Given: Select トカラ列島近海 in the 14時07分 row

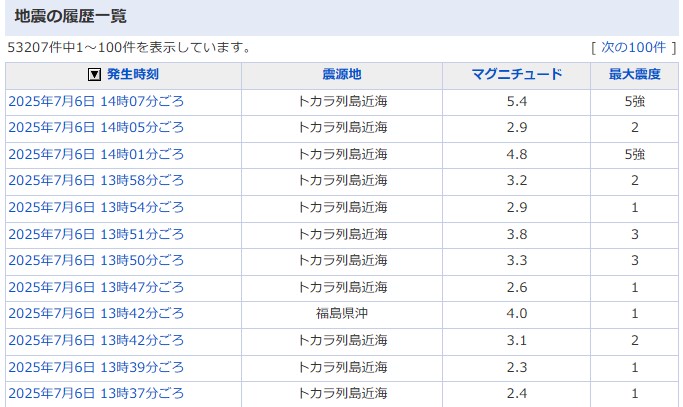Looking at the screenshot, I should coord(342,102).
